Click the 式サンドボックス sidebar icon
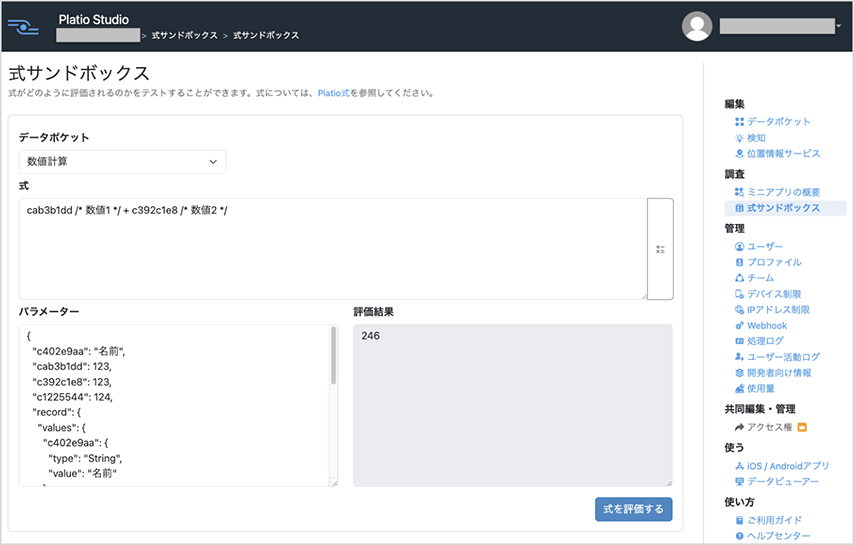 (739, 208)
